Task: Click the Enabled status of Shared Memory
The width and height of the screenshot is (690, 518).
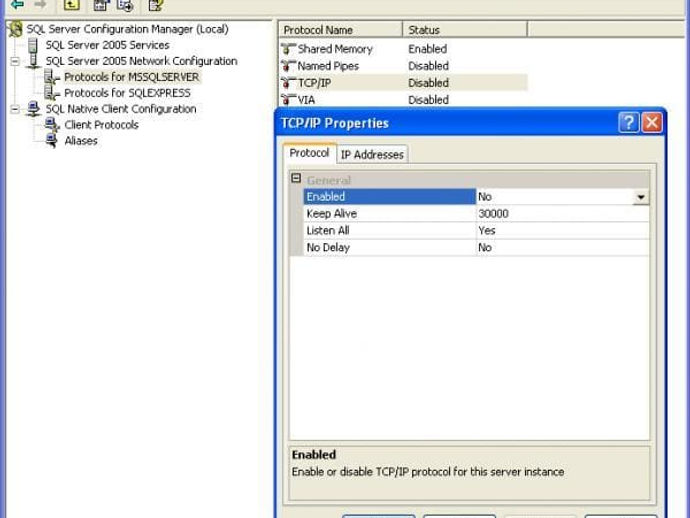Action: pos(428,49)
